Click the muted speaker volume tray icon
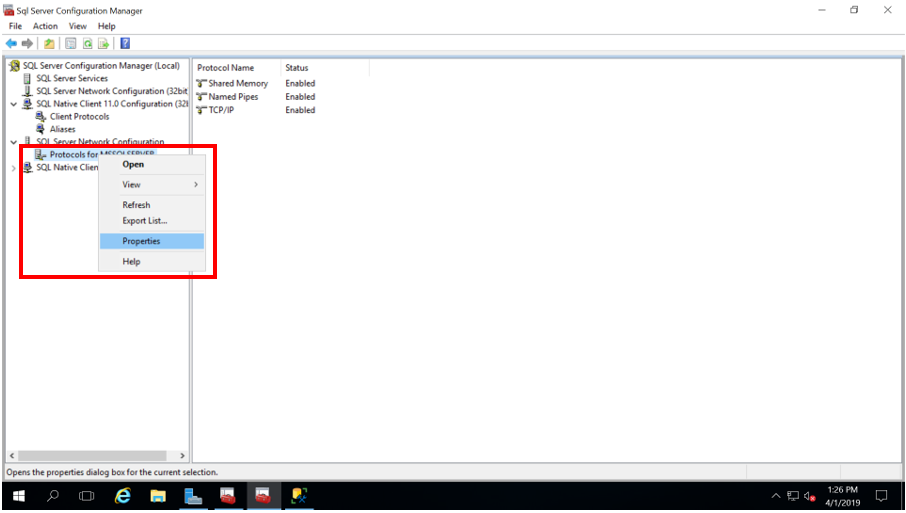Viewport: 906px width, 513px height. (810, 496)
